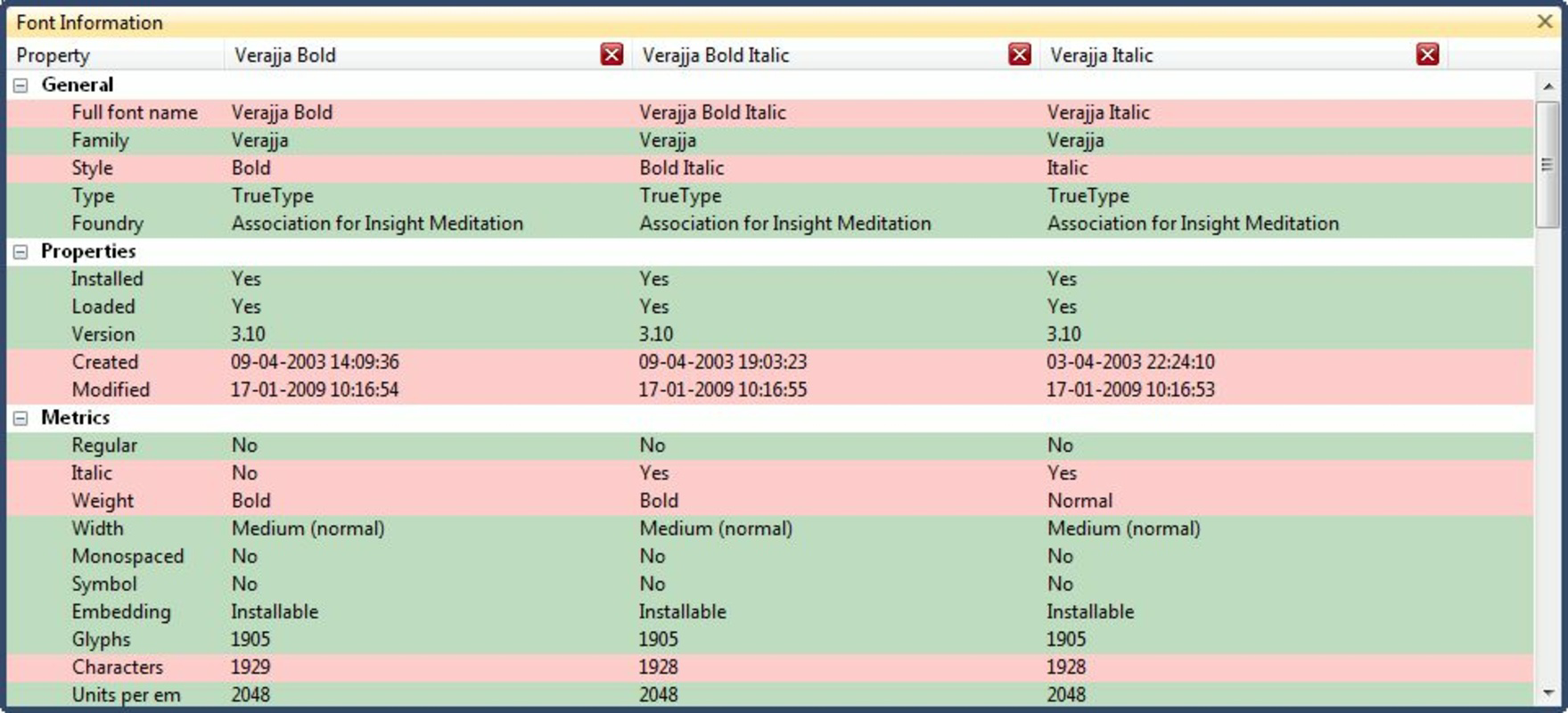Click the General section heading
The width and height of the screenshot is (1568, 713).
click(x=78, y=85)
